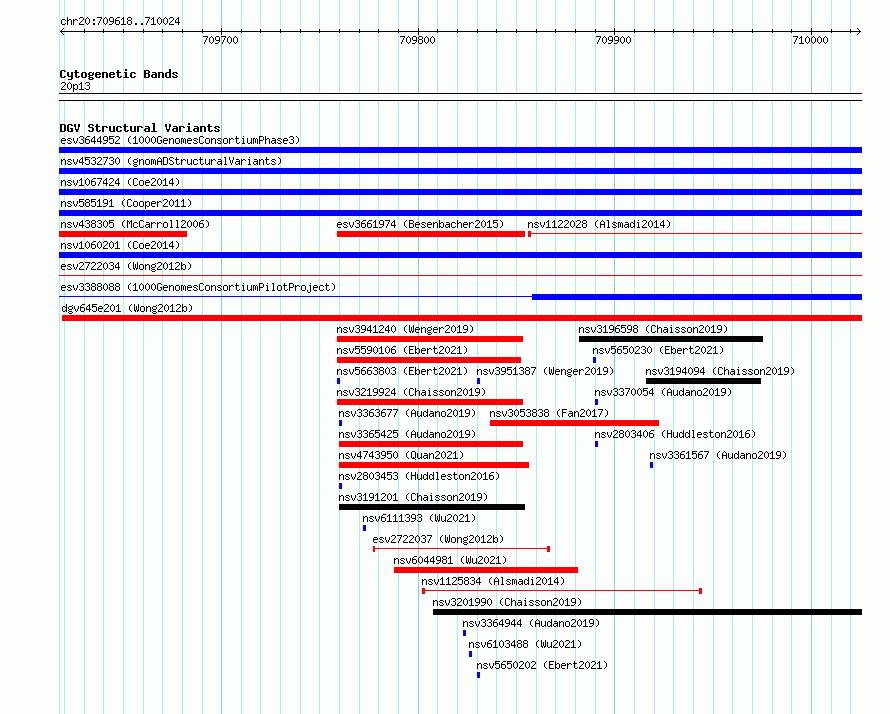Open nsv3196598 (Chaisson2019) label
The width and height of the screenshot is (890, 714).
tap(653, 329)
